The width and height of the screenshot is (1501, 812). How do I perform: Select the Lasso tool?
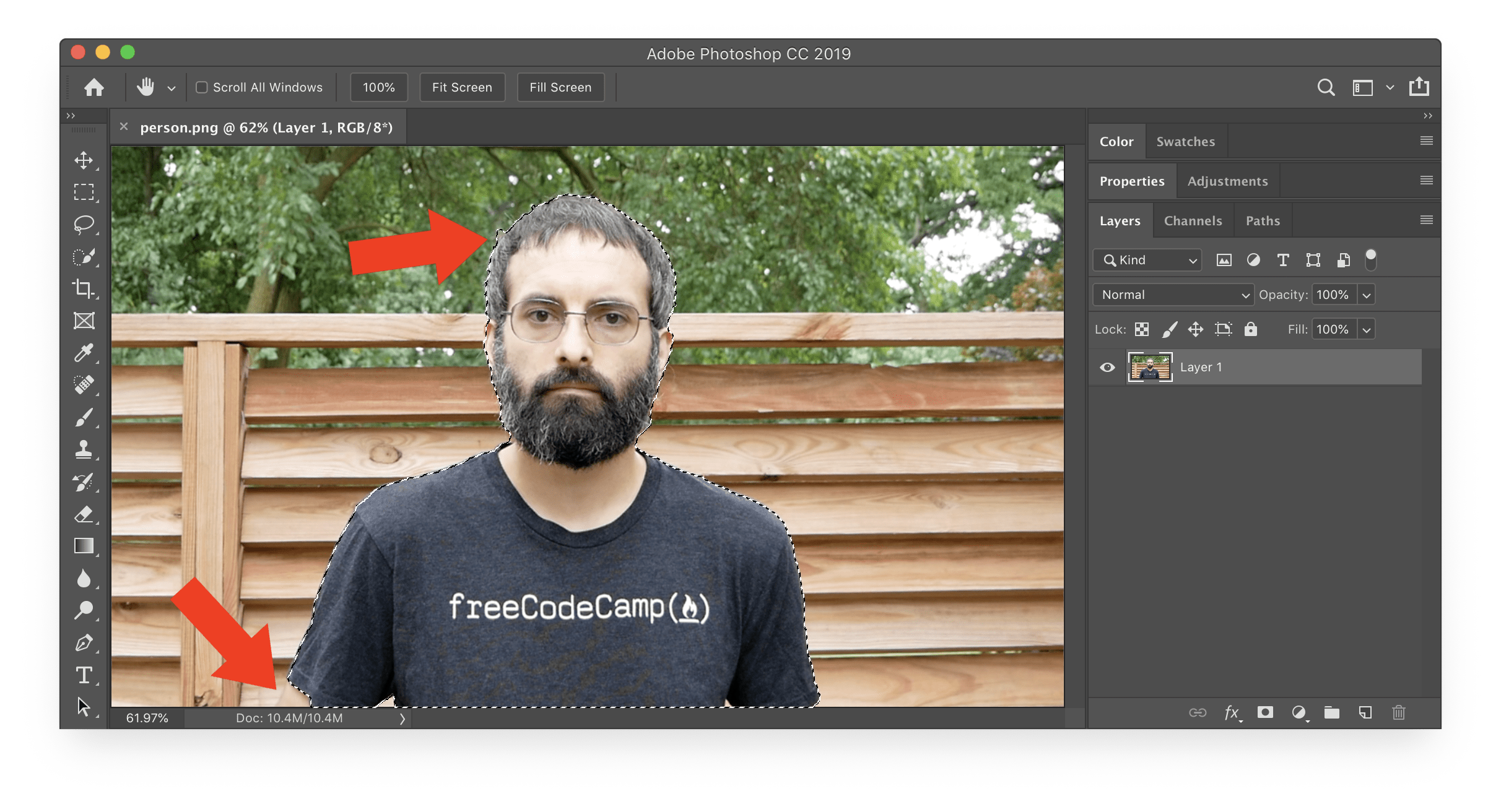(x=84, y=224)
